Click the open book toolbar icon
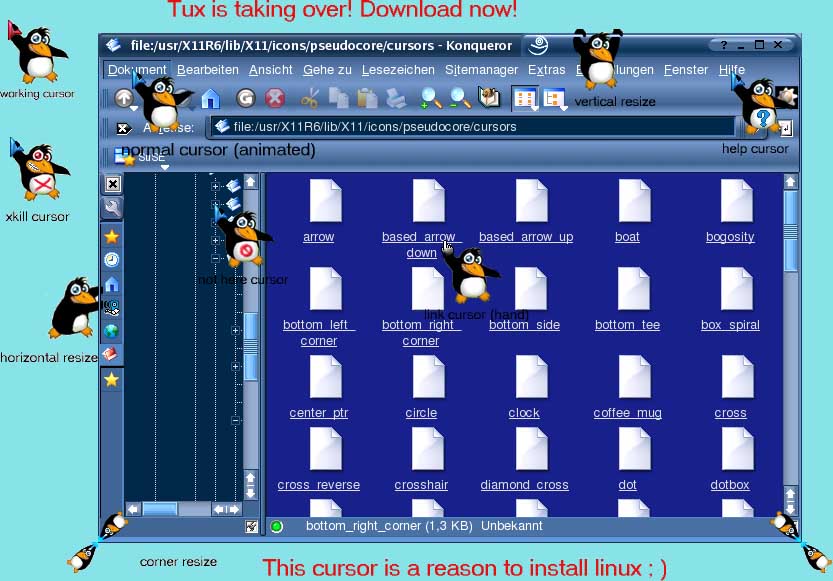 point(489,98)
